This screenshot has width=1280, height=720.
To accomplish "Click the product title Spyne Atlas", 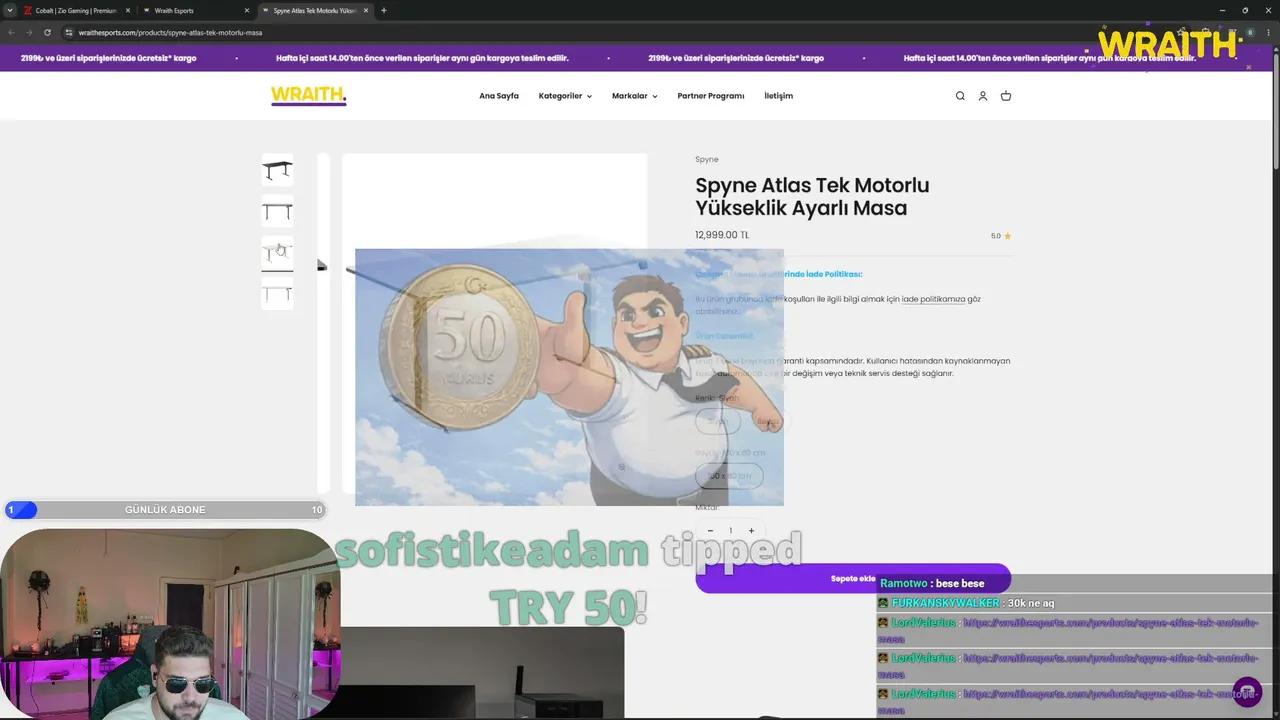I will 812,197.
